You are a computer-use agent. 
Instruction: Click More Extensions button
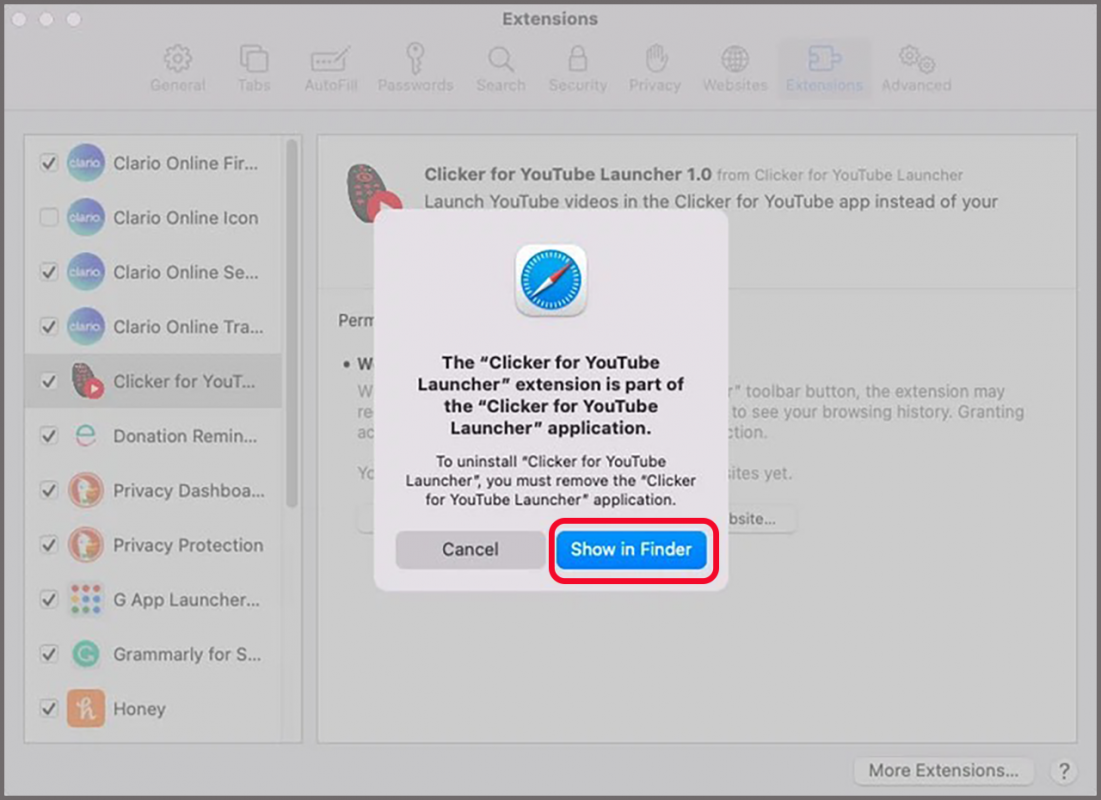943,770
